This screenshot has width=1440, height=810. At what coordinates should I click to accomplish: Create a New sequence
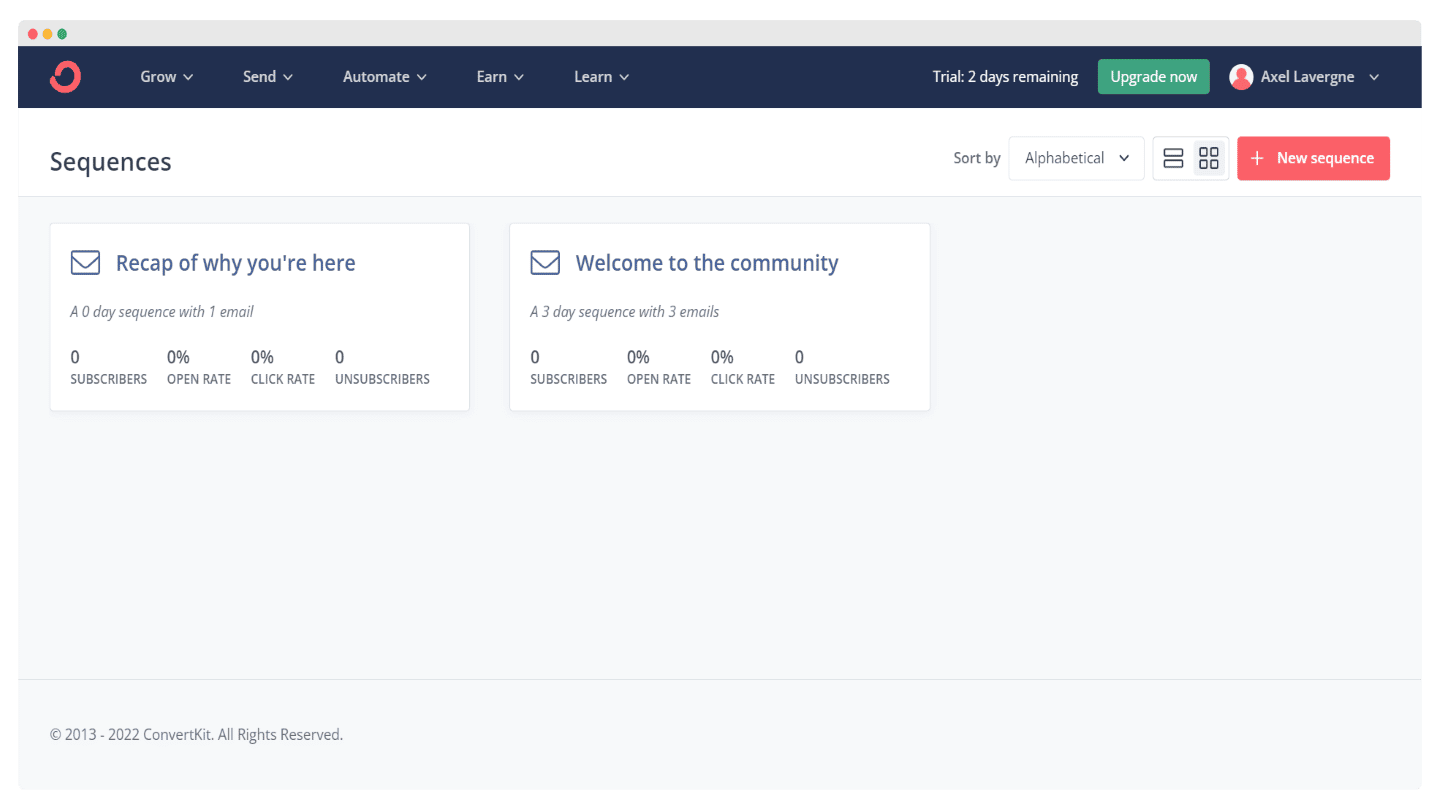(1313, 158)
